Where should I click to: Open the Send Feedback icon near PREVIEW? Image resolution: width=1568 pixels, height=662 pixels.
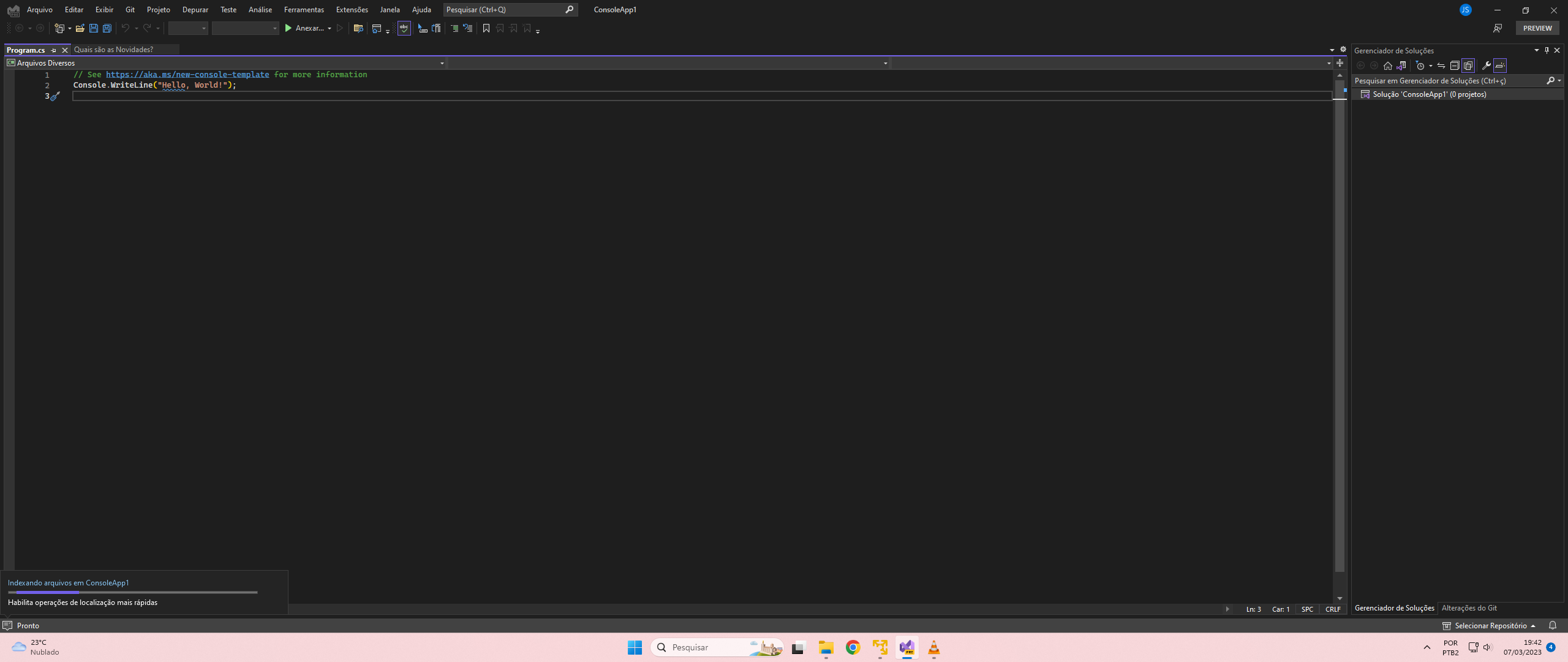tap(1498, 28)
